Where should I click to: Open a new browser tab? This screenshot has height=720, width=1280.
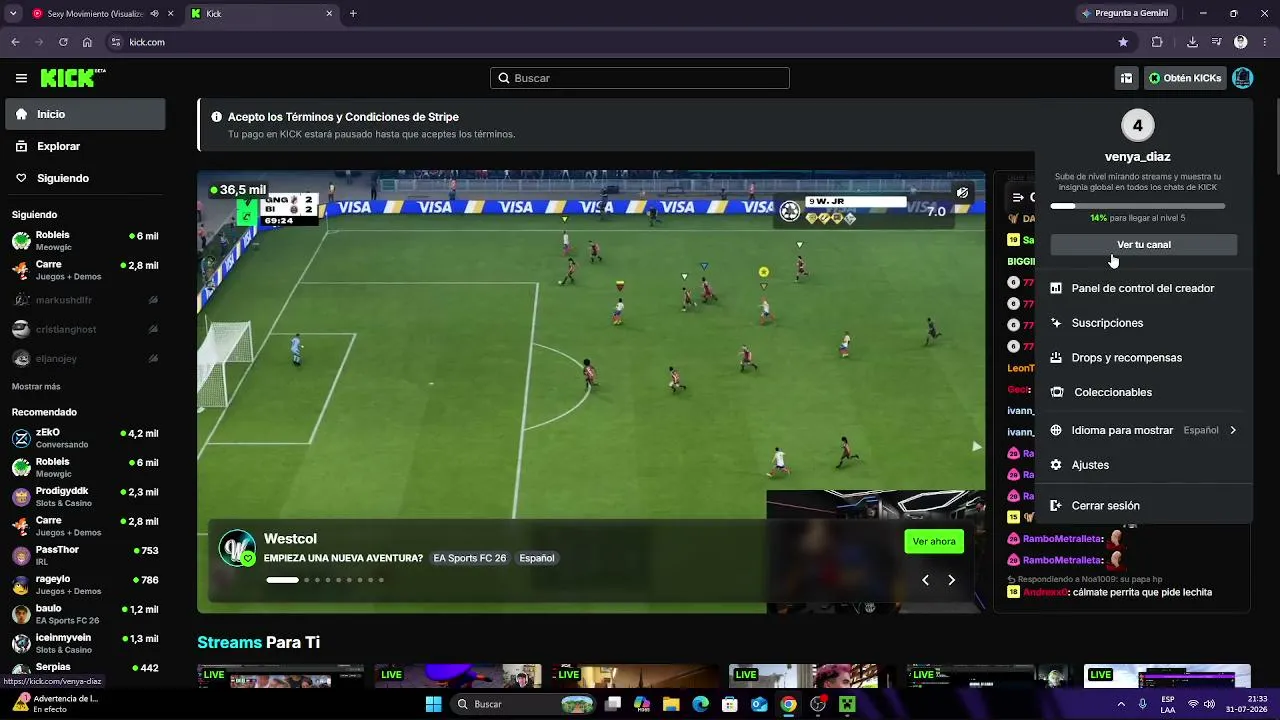pos(353,14)
